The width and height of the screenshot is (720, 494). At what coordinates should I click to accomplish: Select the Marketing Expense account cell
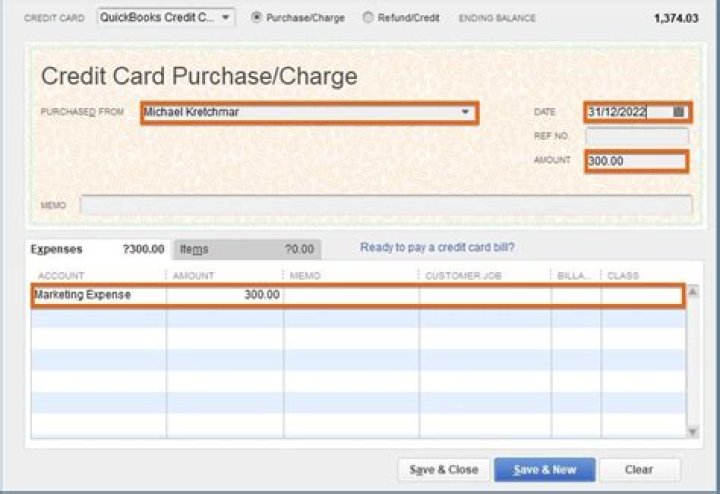[x=98, y=295]
